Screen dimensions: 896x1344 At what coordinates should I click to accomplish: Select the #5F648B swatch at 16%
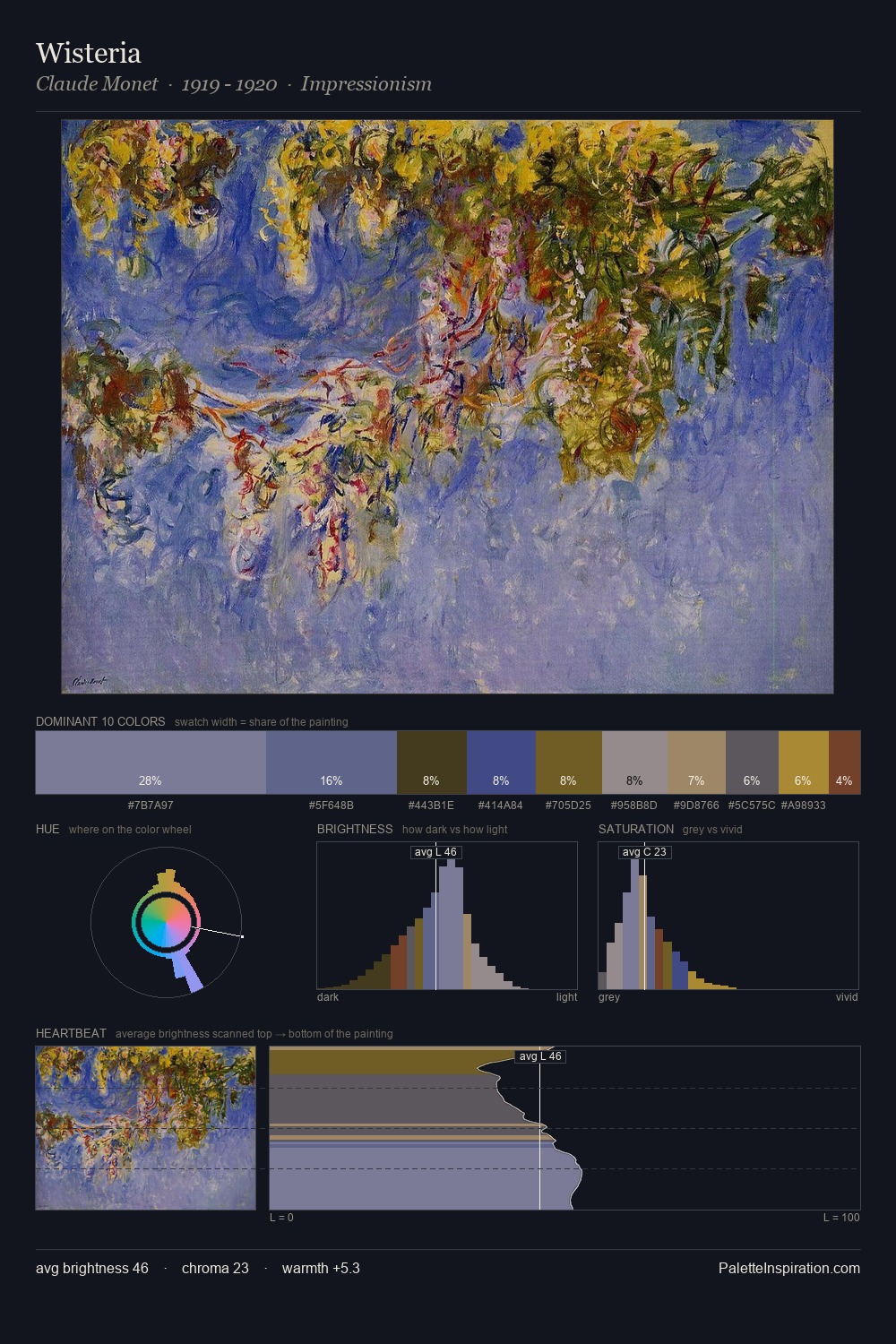[332, 762]
